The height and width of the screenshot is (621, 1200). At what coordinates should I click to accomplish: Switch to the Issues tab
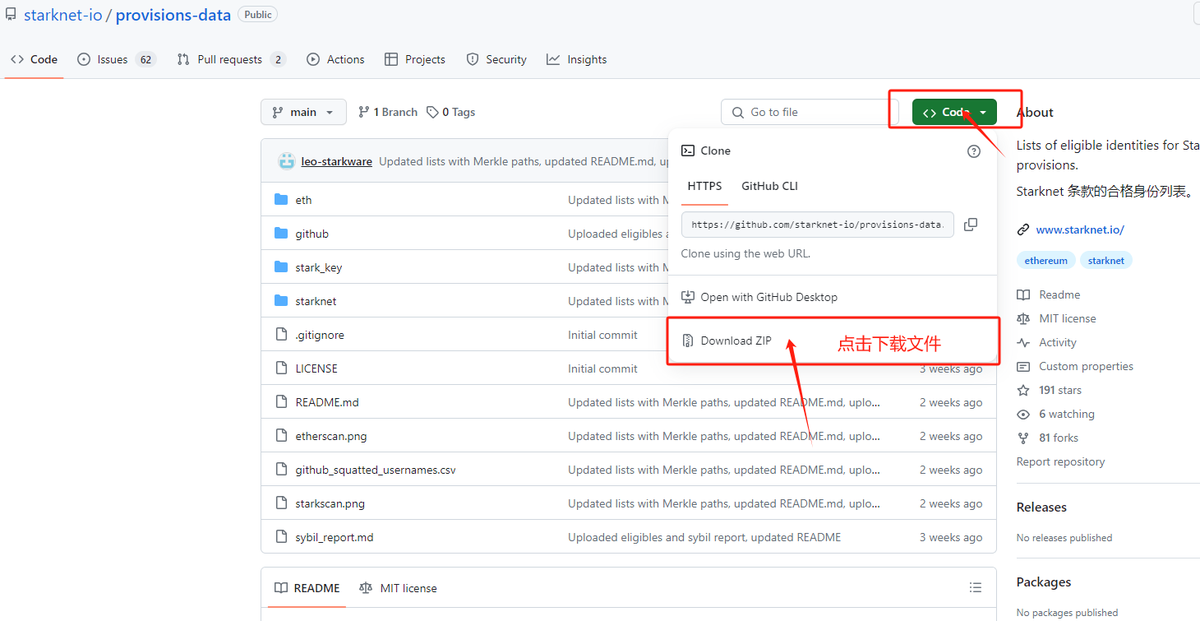[x=117, y=59]
